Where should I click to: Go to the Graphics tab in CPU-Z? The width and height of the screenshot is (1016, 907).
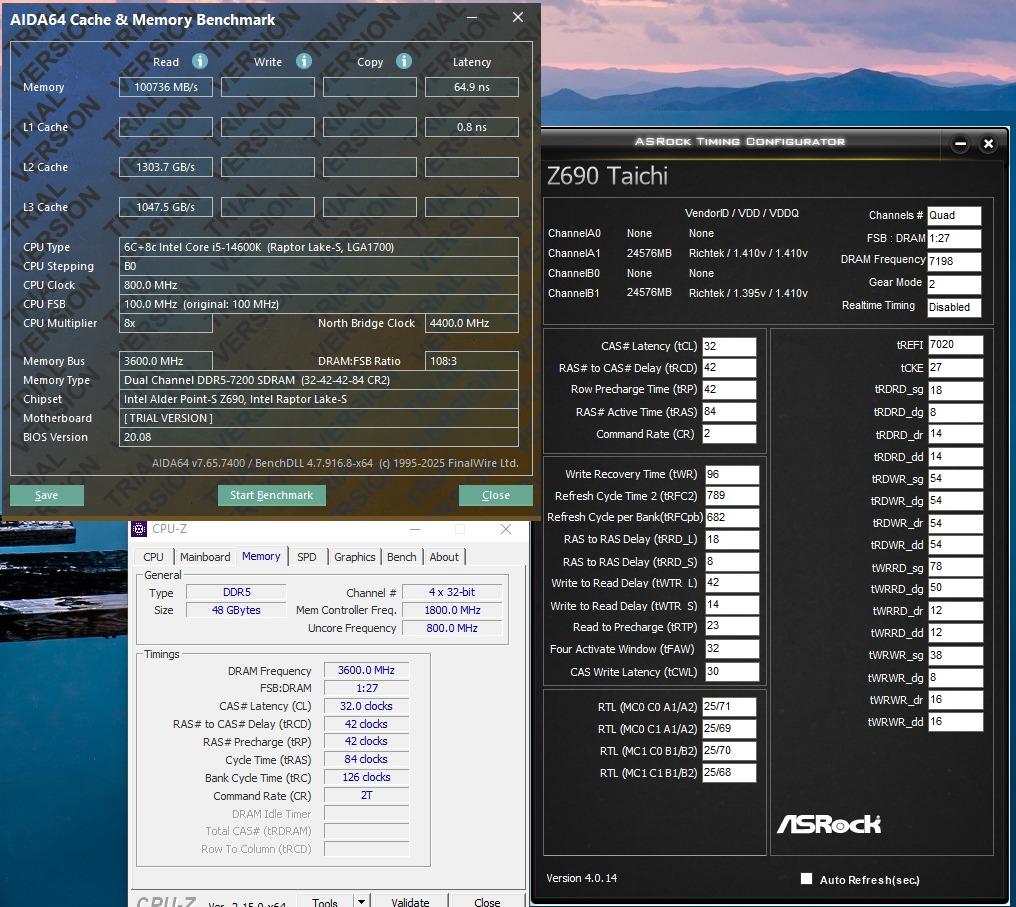pos(355,557)
